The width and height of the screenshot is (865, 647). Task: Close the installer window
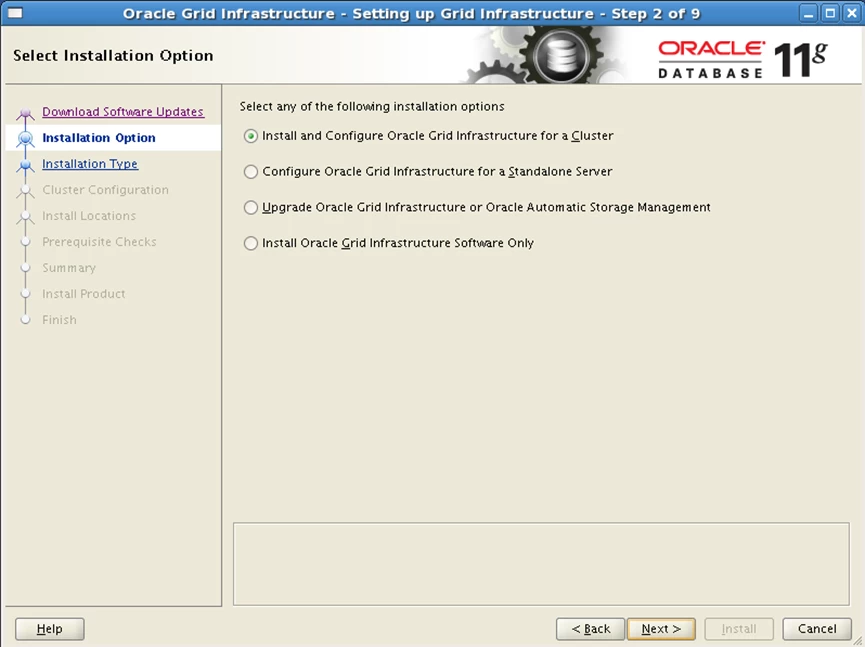point(852,13)
